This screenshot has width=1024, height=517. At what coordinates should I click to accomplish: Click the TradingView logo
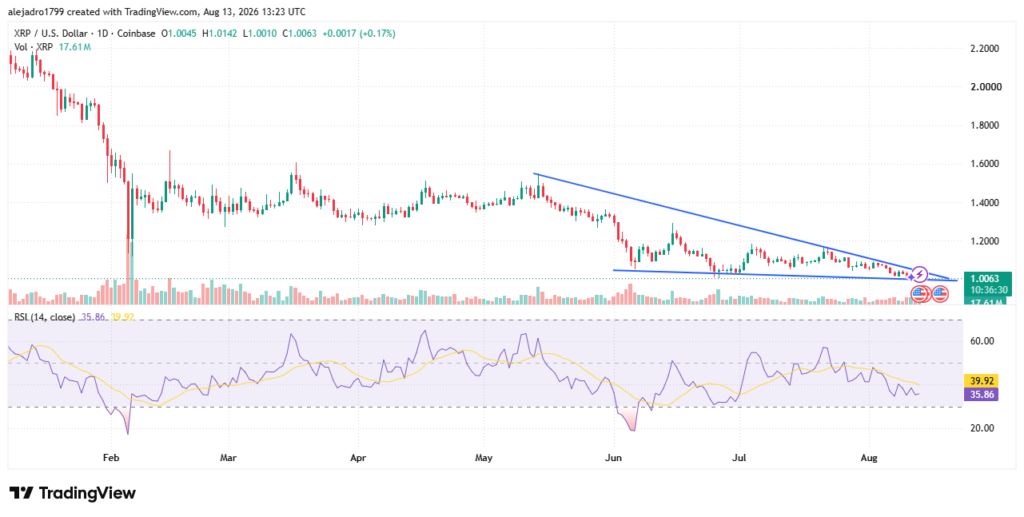72,493
